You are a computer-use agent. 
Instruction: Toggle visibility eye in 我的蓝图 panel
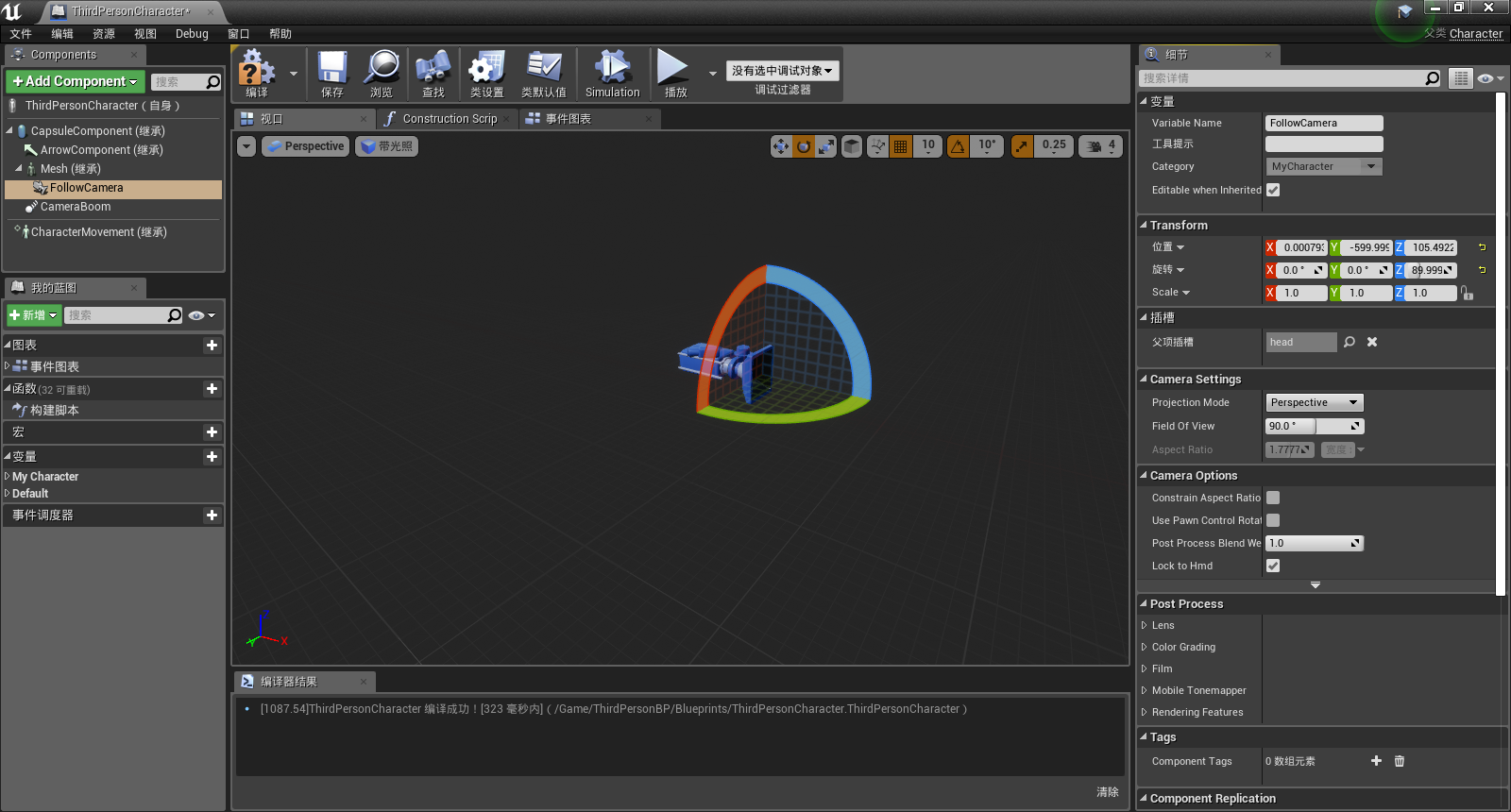(x=201, y=315)
